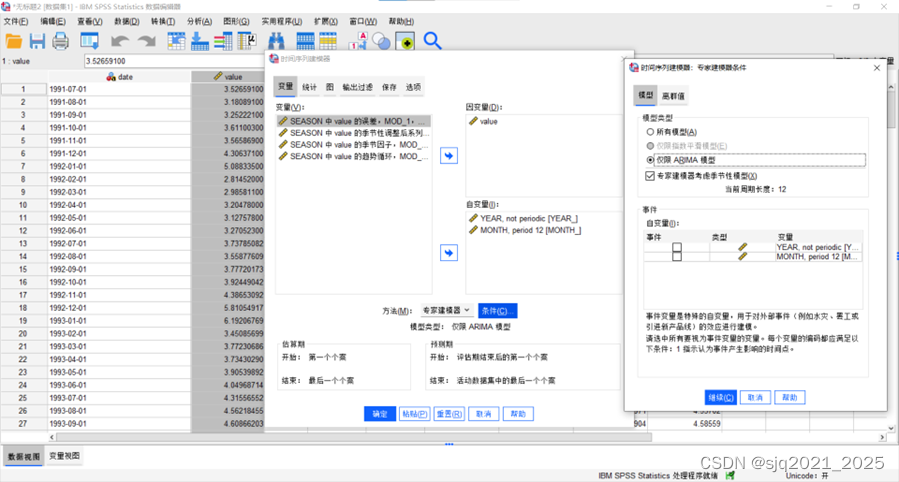Select row number 10 header

23,205
